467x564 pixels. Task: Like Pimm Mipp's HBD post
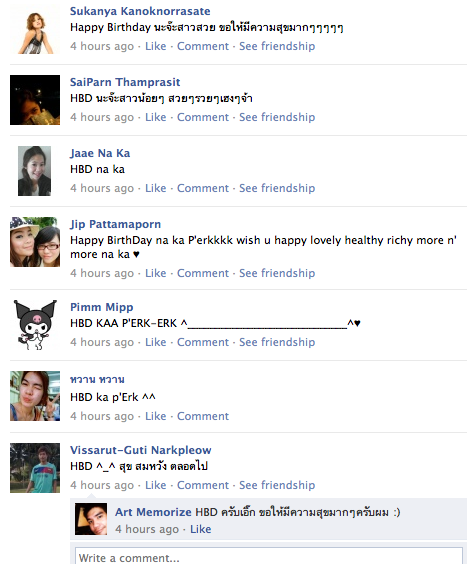pos(155,342)
